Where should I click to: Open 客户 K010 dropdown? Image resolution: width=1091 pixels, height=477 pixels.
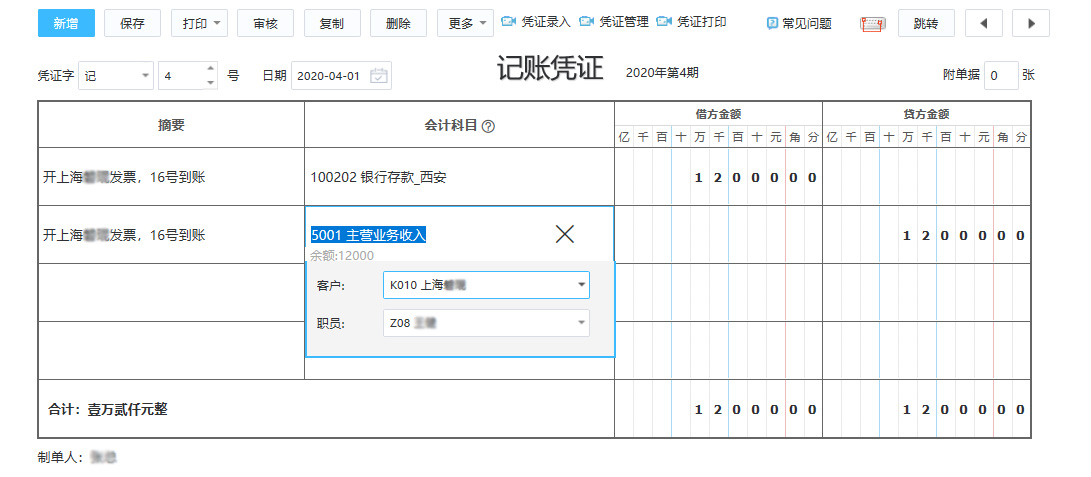(x=486, y=285)
